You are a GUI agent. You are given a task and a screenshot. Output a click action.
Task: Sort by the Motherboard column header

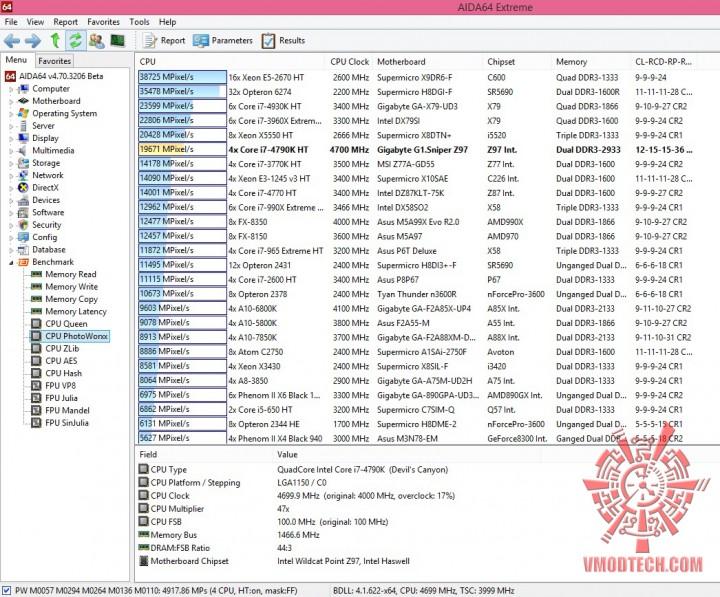(428, 62)
